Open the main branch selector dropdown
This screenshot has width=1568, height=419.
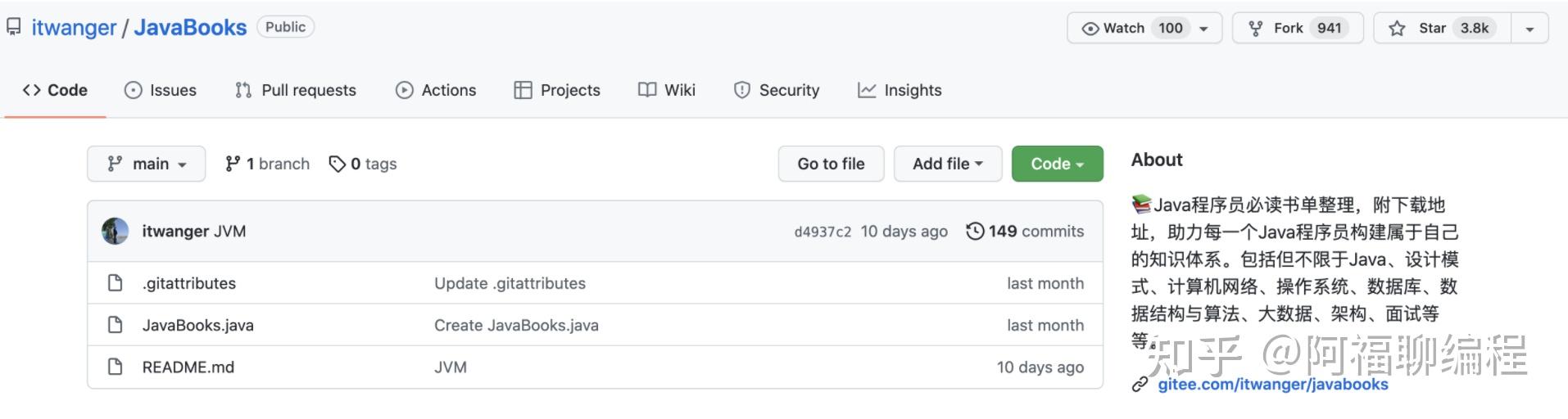pyautogui.click(x=147, y=164)
